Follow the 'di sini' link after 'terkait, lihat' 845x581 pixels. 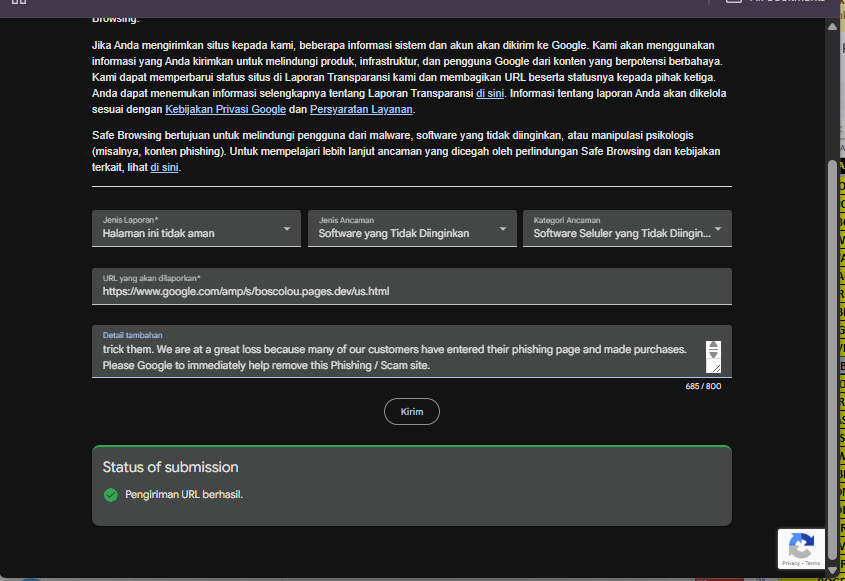(x=164, y=167)
